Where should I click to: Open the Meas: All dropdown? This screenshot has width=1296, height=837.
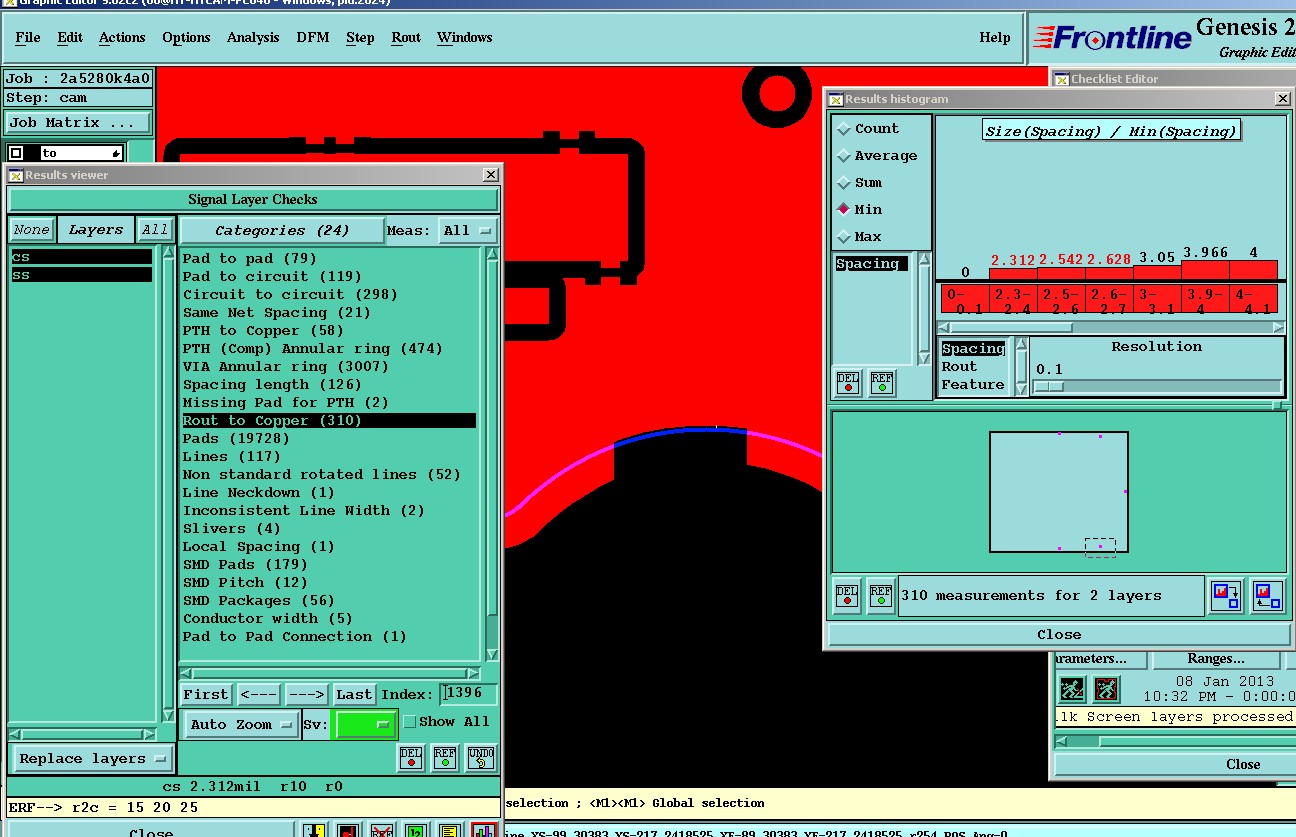point(470,231)
